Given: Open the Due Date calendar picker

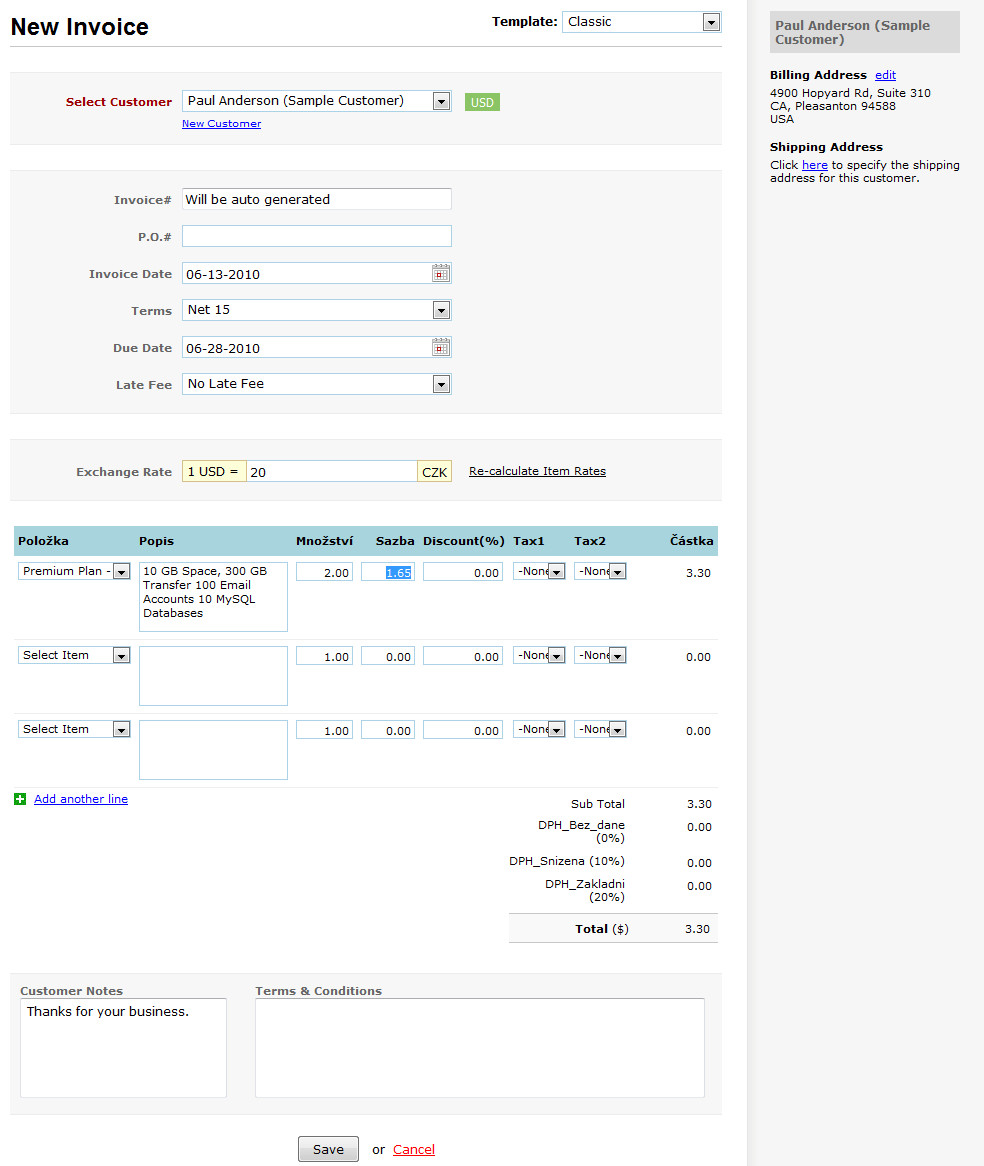Looking at the screenshot, I should [441, 348].
